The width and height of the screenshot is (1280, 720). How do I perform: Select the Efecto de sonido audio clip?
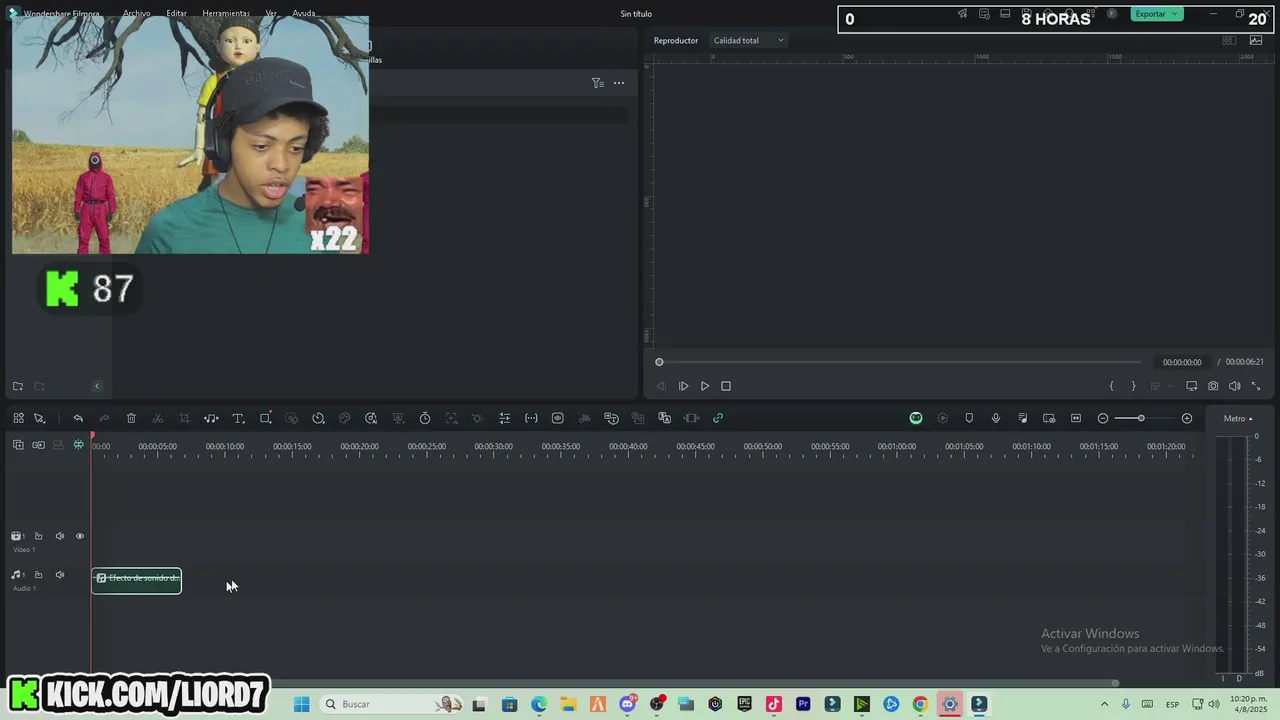[137, 580]
